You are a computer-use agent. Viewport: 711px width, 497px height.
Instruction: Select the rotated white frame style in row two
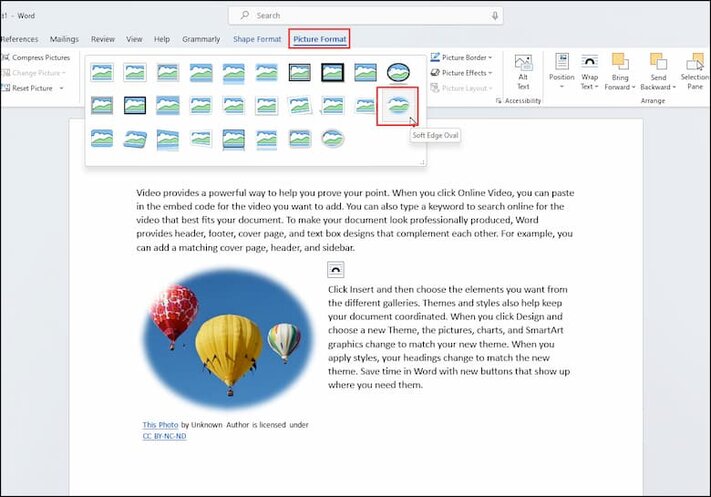300,105
